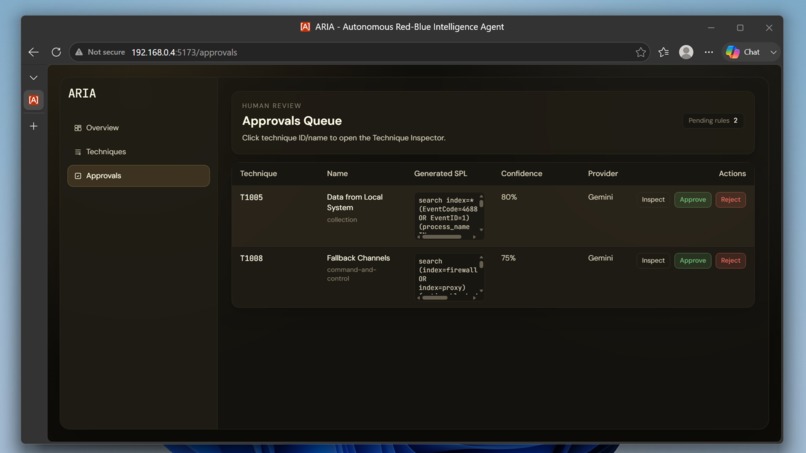Click the 80% confidence value
This screenshot has height=453, width=806.
tap(509, 197)
